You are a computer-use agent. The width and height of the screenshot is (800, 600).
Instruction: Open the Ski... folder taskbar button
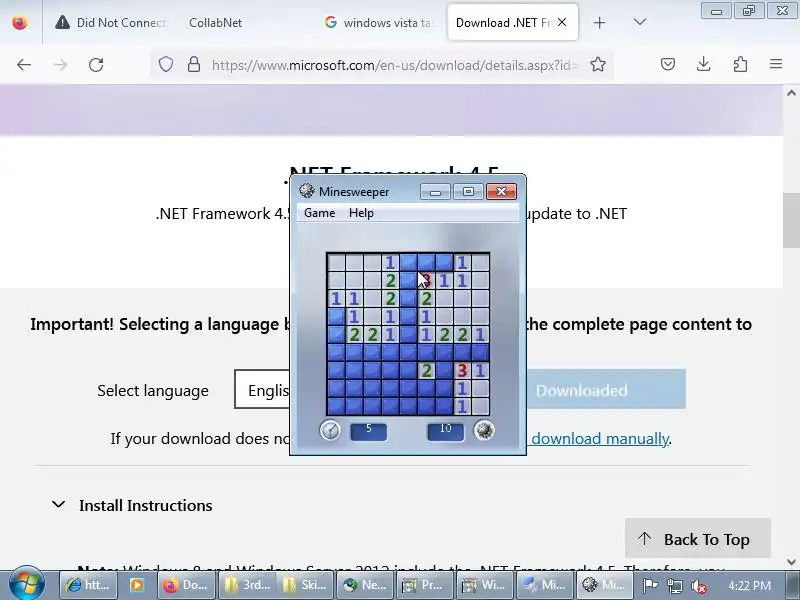[x=305, y=585]
